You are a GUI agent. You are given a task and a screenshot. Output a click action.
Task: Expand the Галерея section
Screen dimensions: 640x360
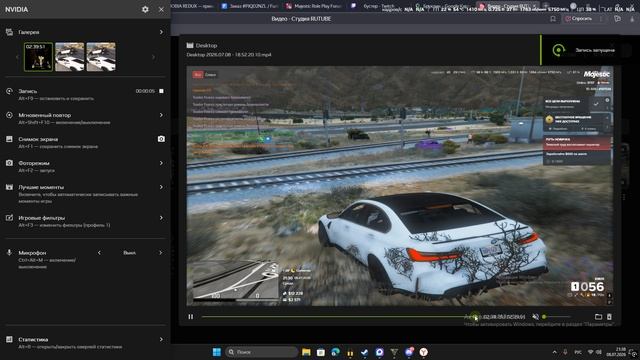pyautogui.click(x=161, y=32)
